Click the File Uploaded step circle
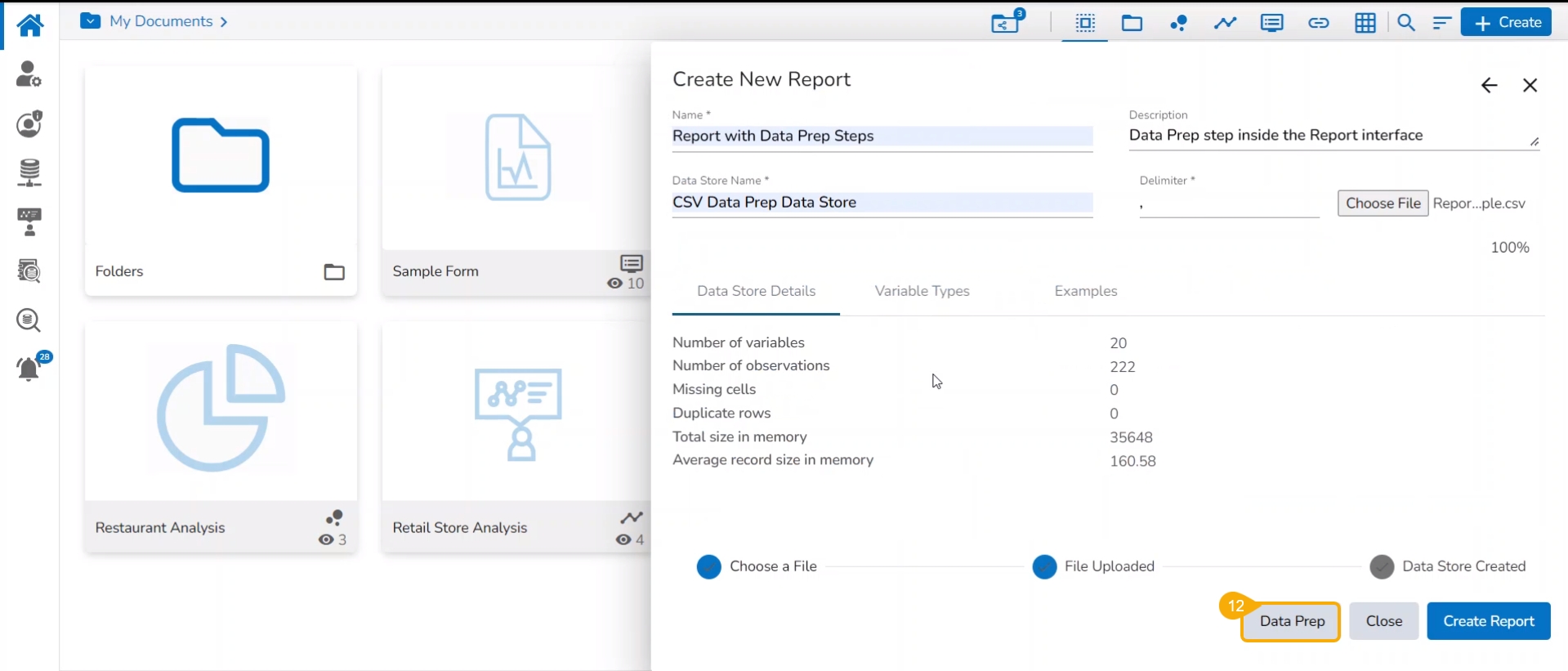Screen dimensions: 1568x671 tap(1044, 566)
